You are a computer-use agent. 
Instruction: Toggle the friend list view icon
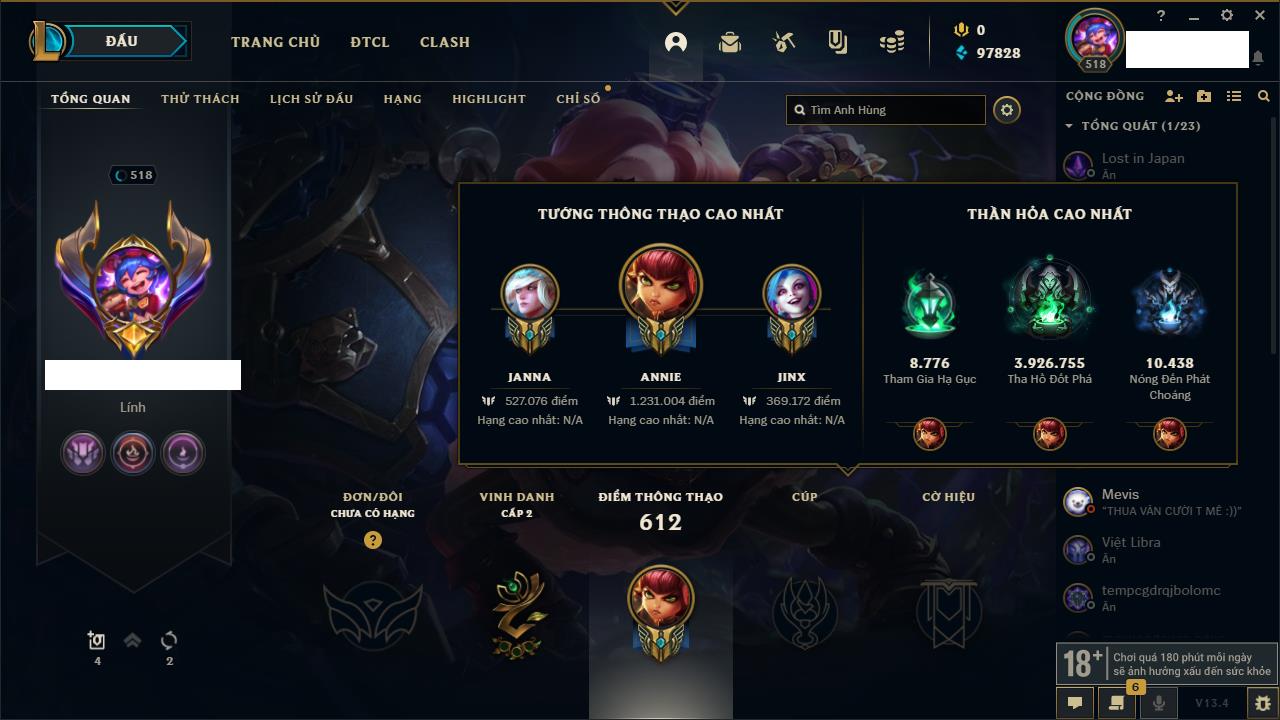(x=1234, y=96)
